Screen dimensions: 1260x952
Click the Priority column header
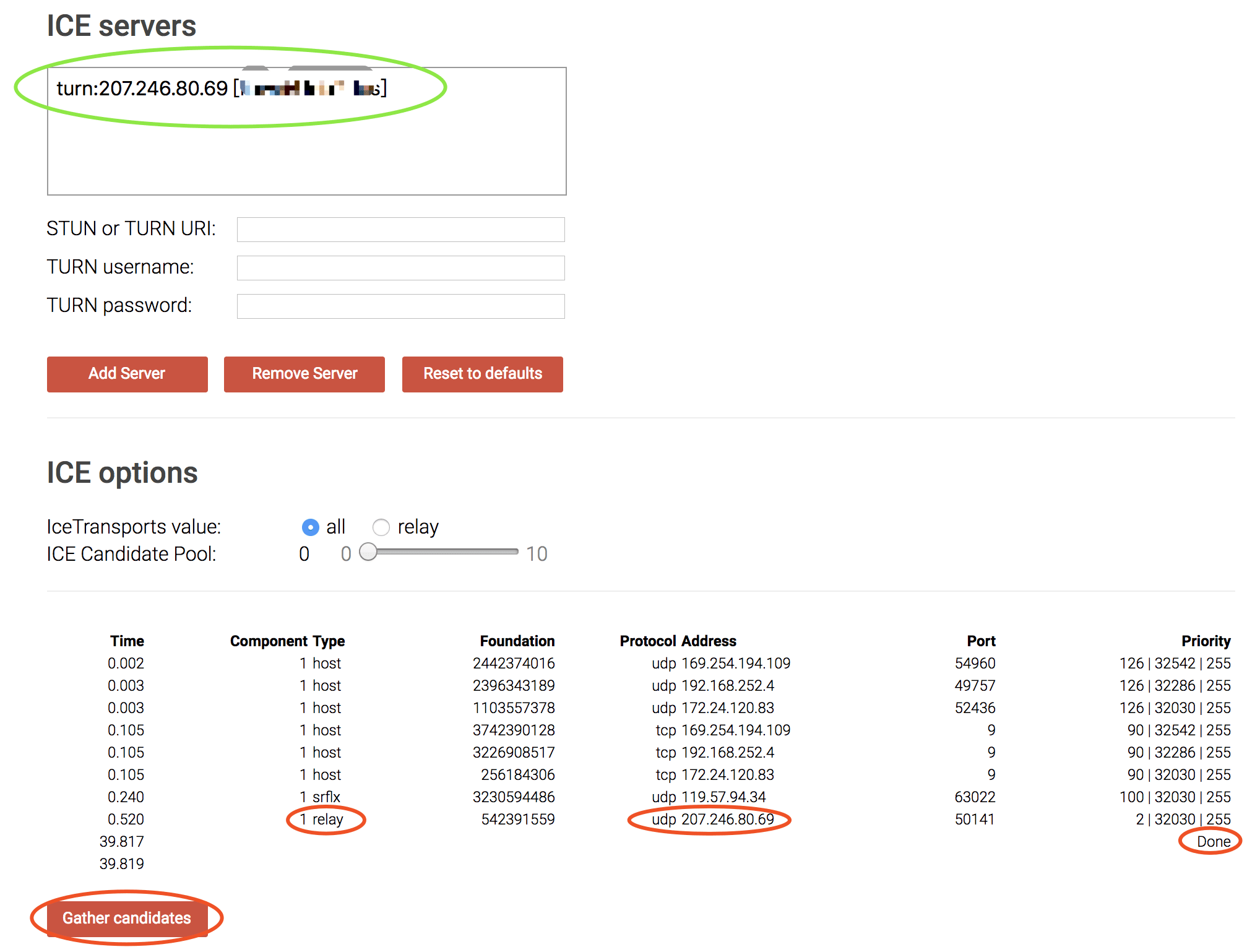coord(1206,641)
